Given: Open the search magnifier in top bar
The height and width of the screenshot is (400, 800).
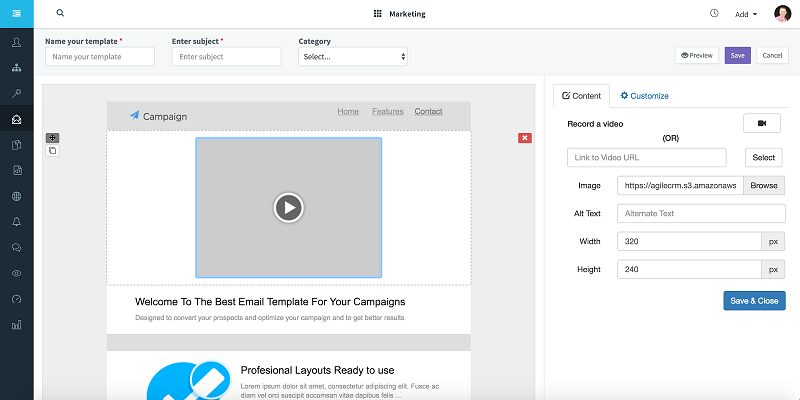Looking at the screenshot, I should pyautogui.click(x=60, y=13).
